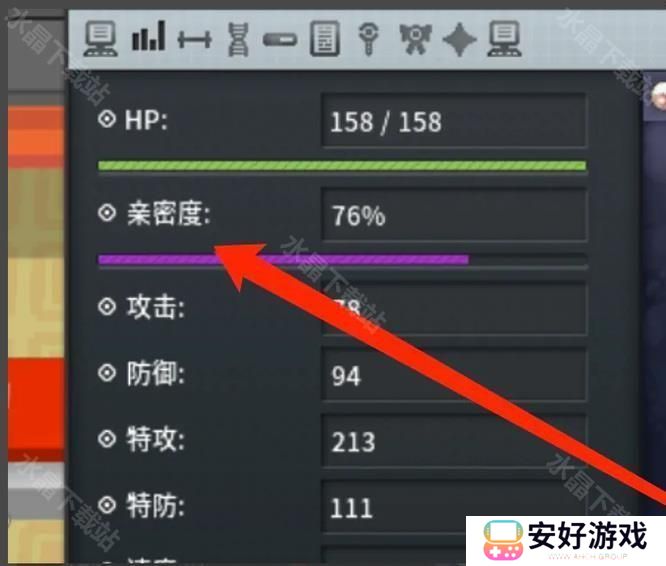The height and width of the screenshot is (566, 666).
Task: Click the circle marker beside HP label
Action: [107, 119]
